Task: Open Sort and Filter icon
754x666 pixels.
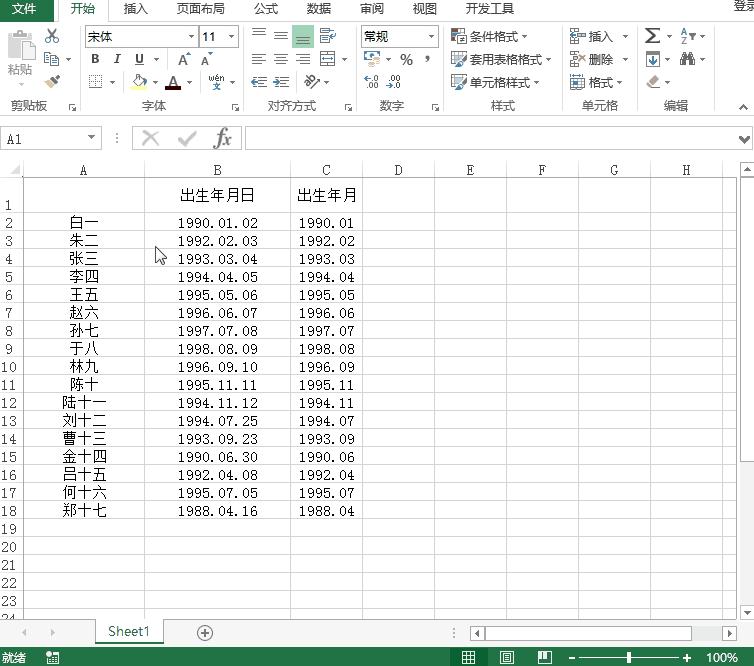Action: [688, 36]
